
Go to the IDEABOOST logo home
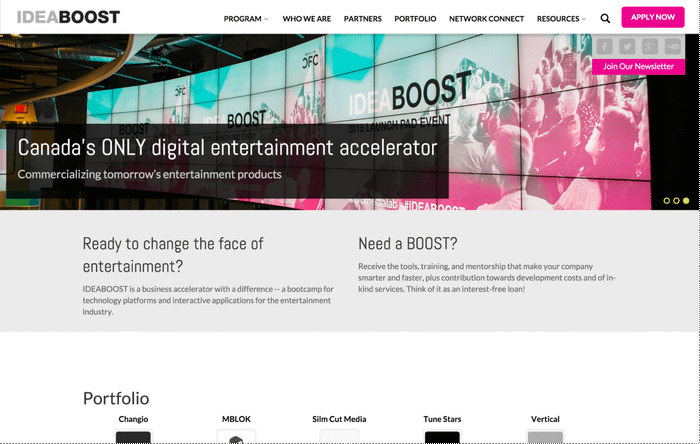tap(68, 17)
